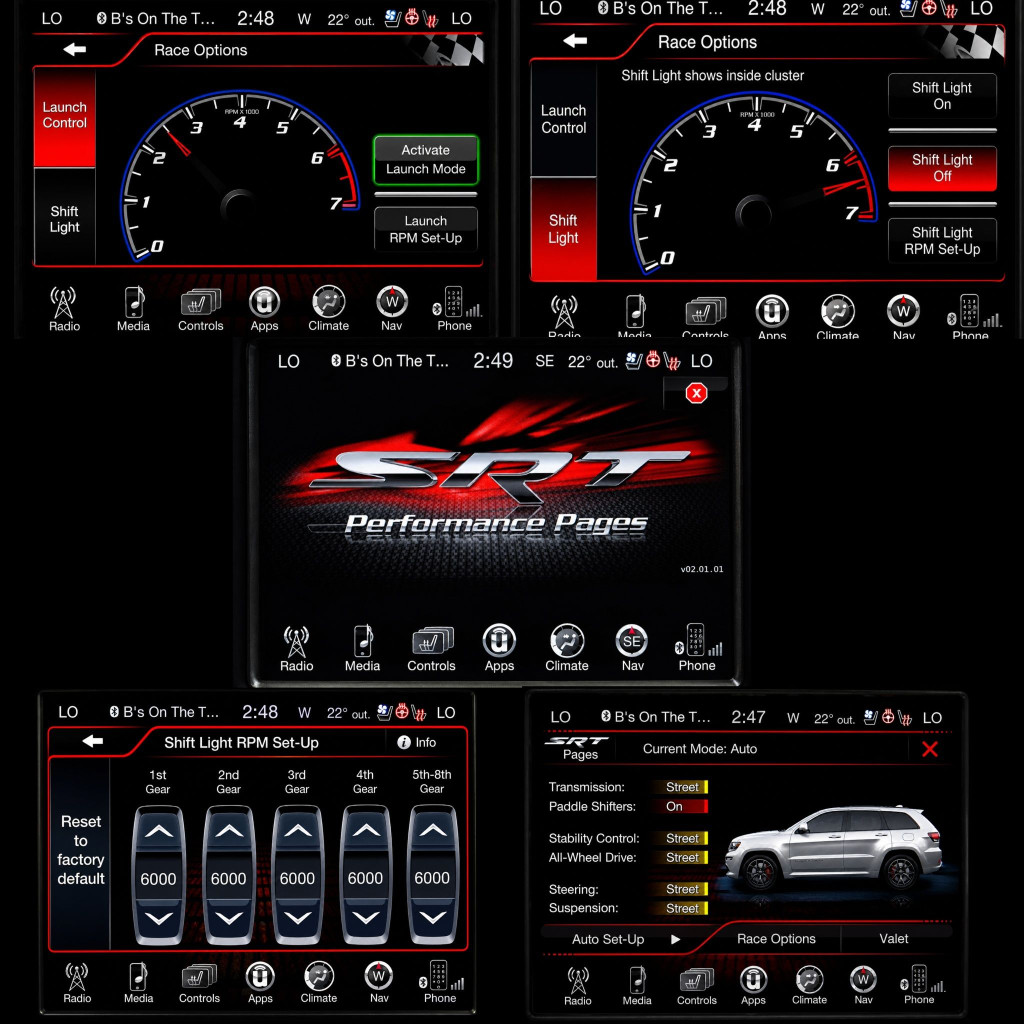Image resolution: width=1024 pixels, height=1024 pixels.
Task: Select Suspension Street setting
Action: [680, 908]
